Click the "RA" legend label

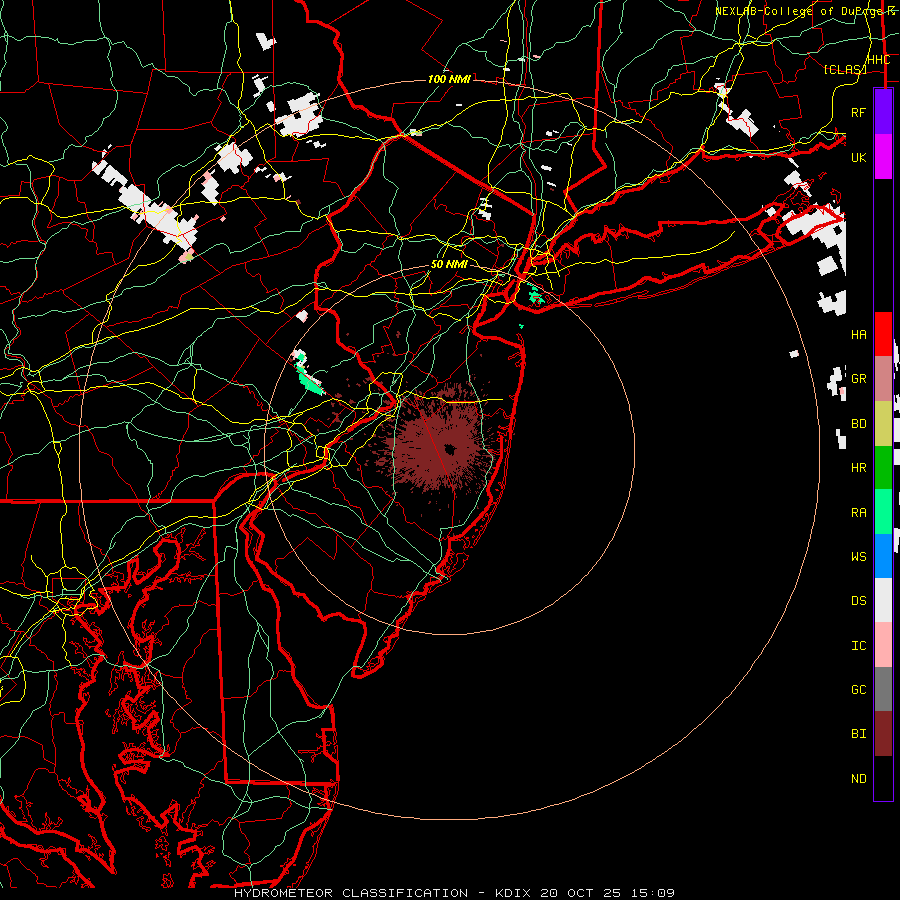pos(859,513)
